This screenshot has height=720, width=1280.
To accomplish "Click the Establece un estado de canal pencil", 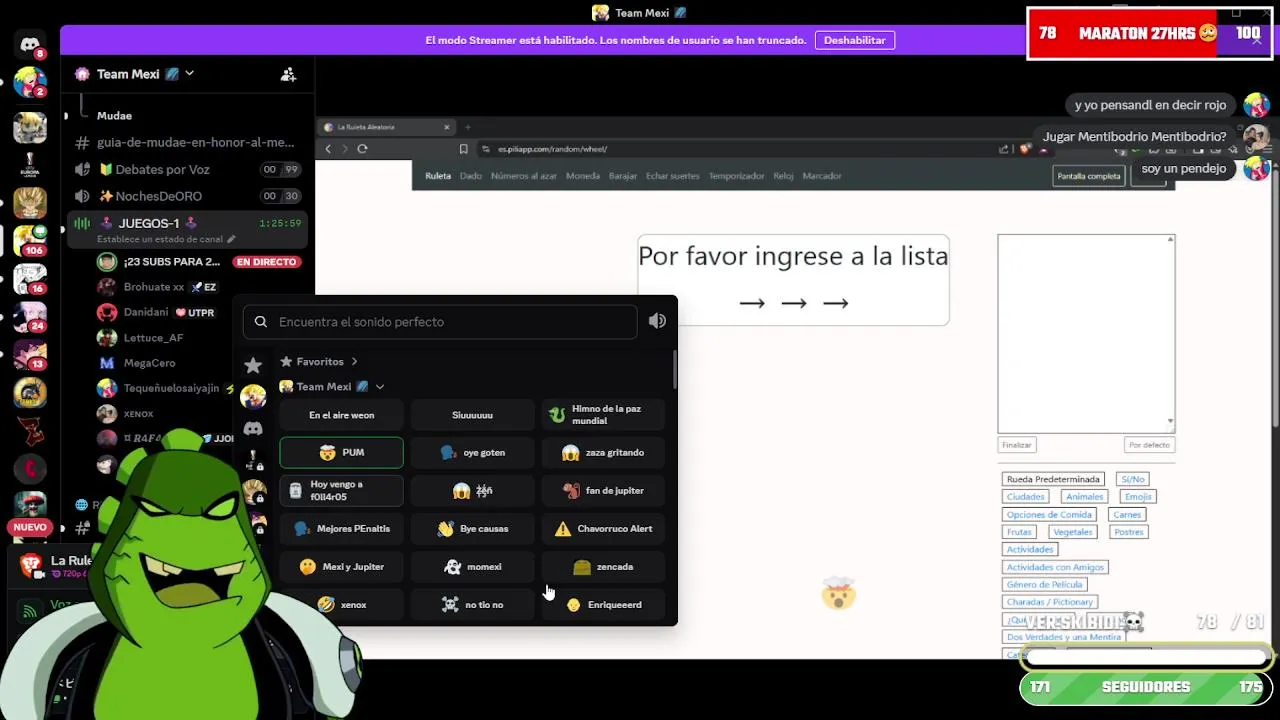I will tap(231, 239).
